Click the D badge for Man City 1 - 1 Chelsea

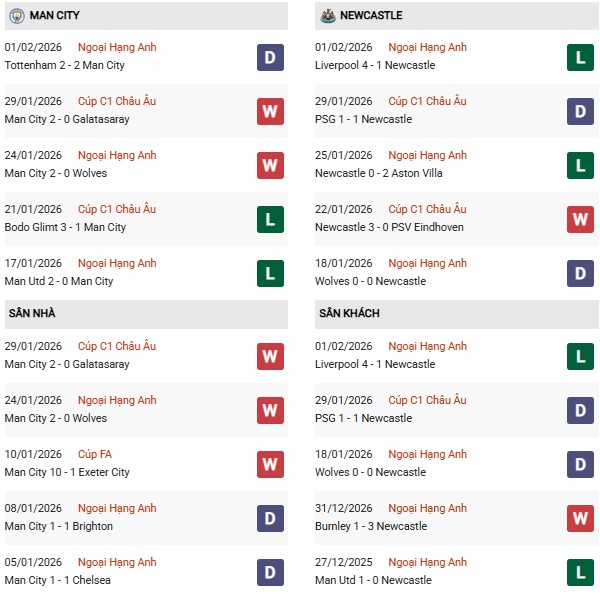[270, 572]
